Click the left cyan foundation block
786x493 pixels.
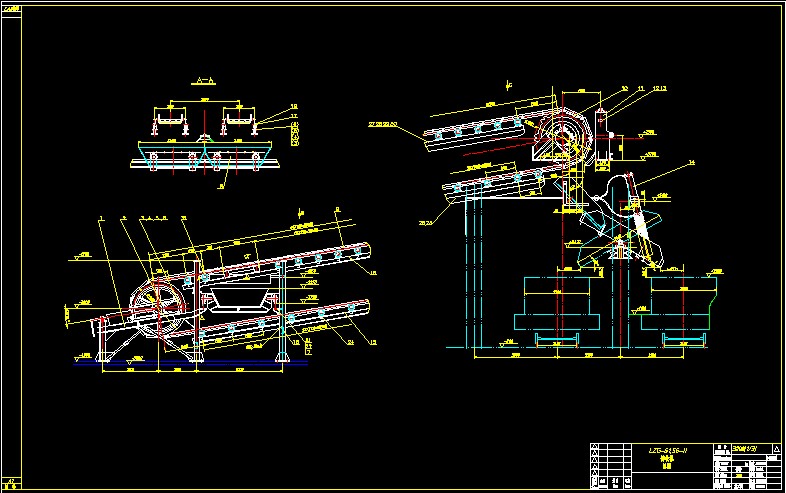[x=560, y=305]
